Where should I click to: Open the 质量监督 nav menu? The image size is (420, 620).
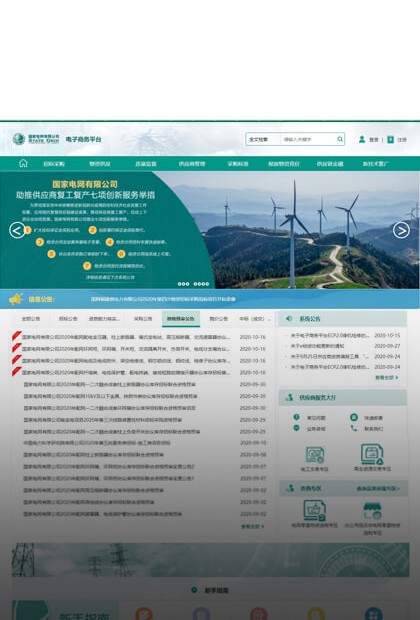tap(146, 164)
